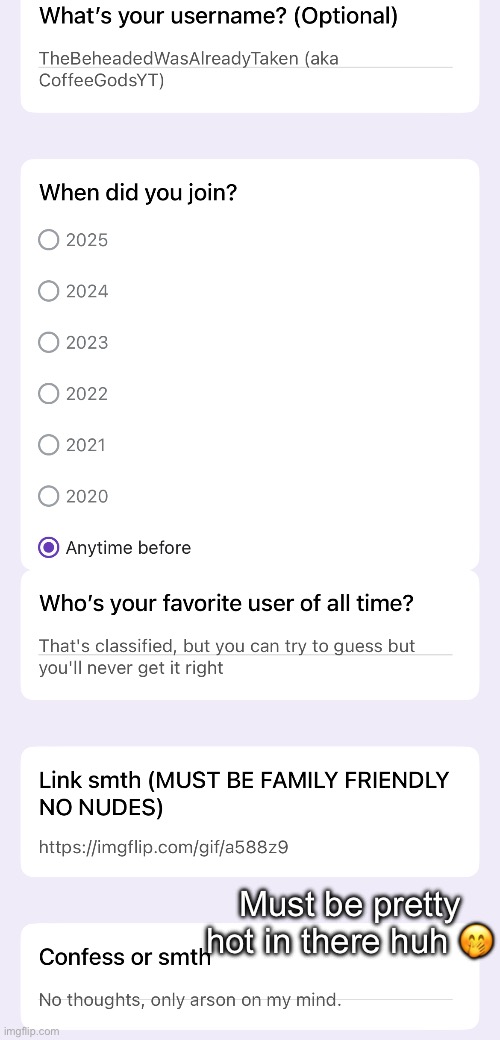Image resolution: width=500 pixels, height=1040 pixels.
Task: Edit the Confess or smth answer
Action: [x=245, y=1000]
